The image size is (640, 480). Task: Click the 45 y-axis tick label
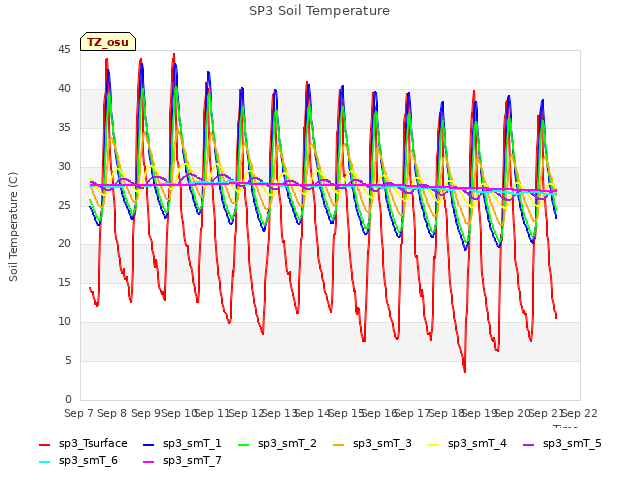[x=64, y=50]
